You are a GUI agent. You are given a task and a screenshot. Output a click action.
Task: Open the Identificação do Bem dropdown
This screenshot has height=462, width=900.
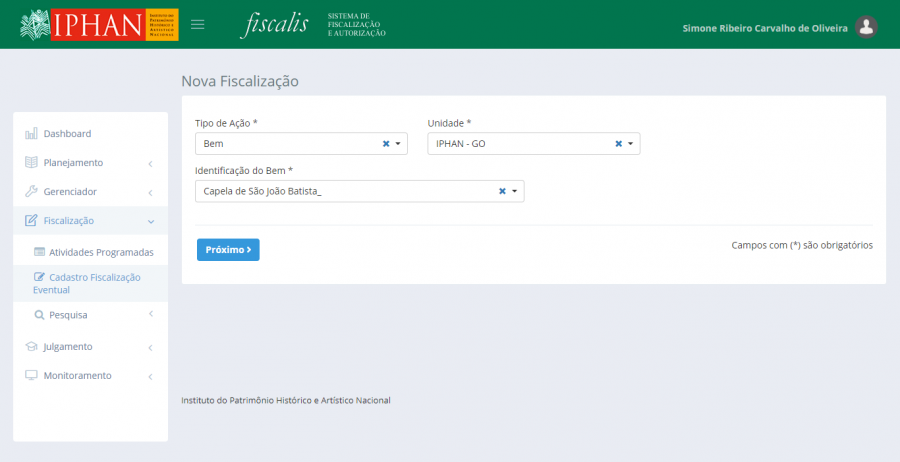coord(514,191)
